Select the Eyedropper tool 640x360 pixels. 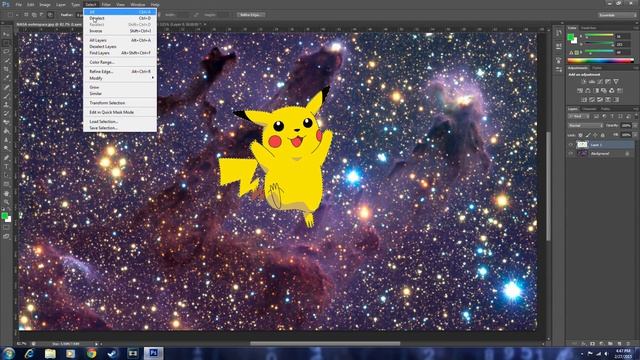[6, 78]
